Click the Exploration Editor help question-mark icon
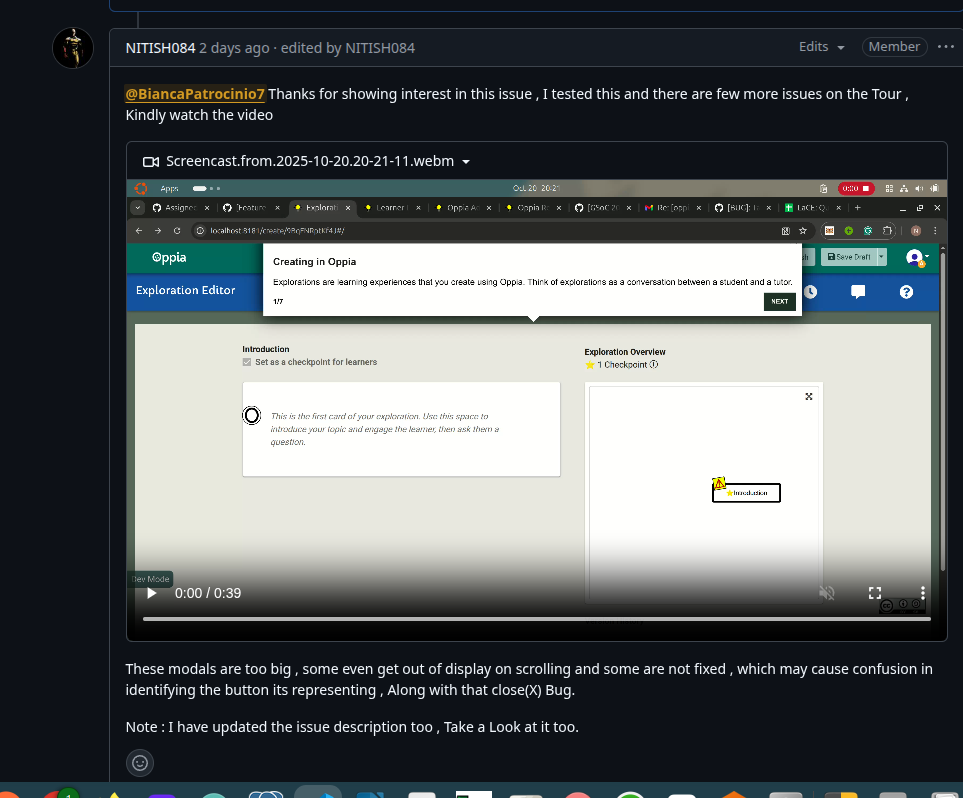This screenshot has width=963, height=798. point(906,292)
